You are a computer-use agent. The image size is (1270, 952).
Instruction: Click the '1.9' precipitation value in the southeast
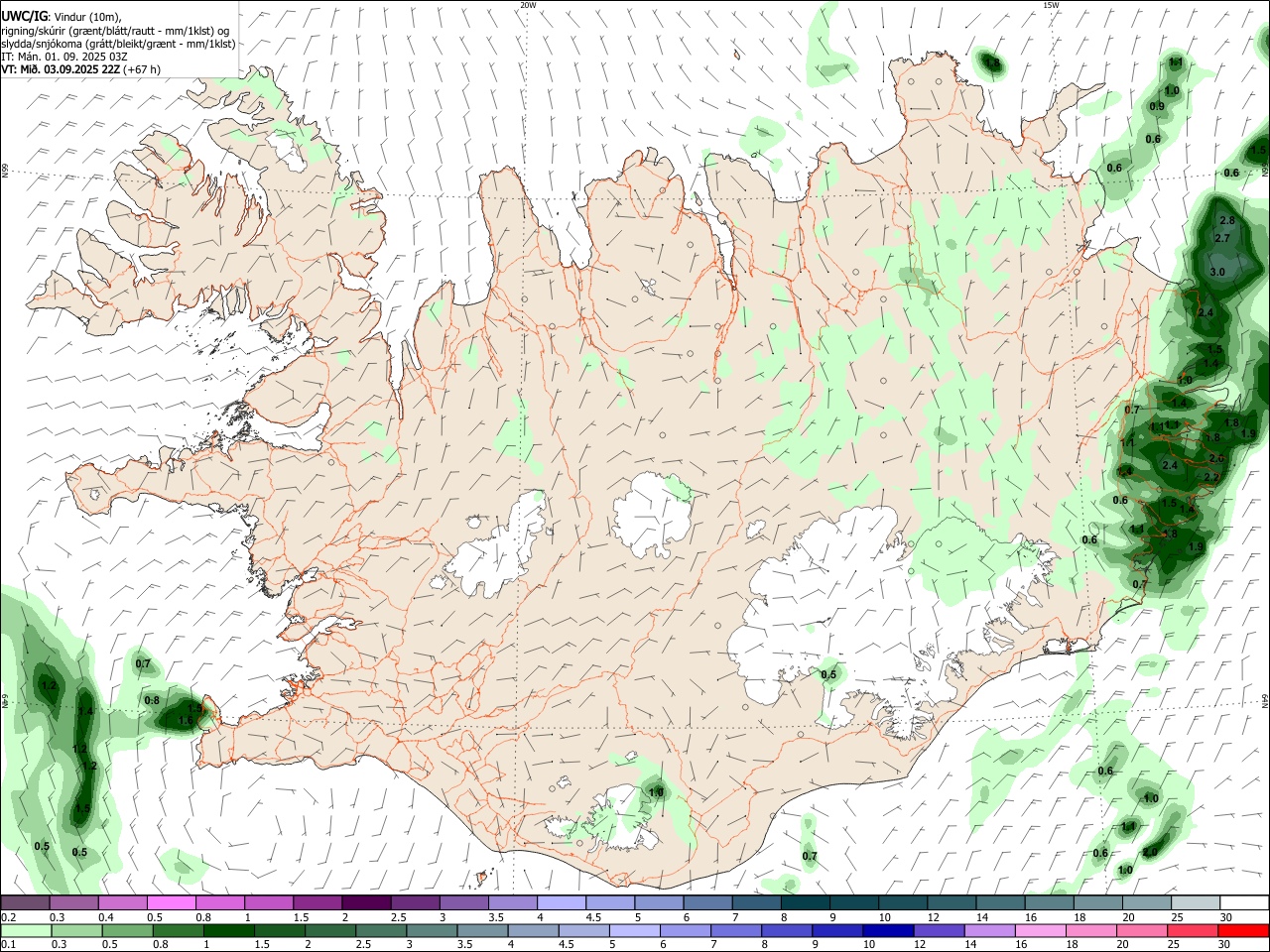1196,546
